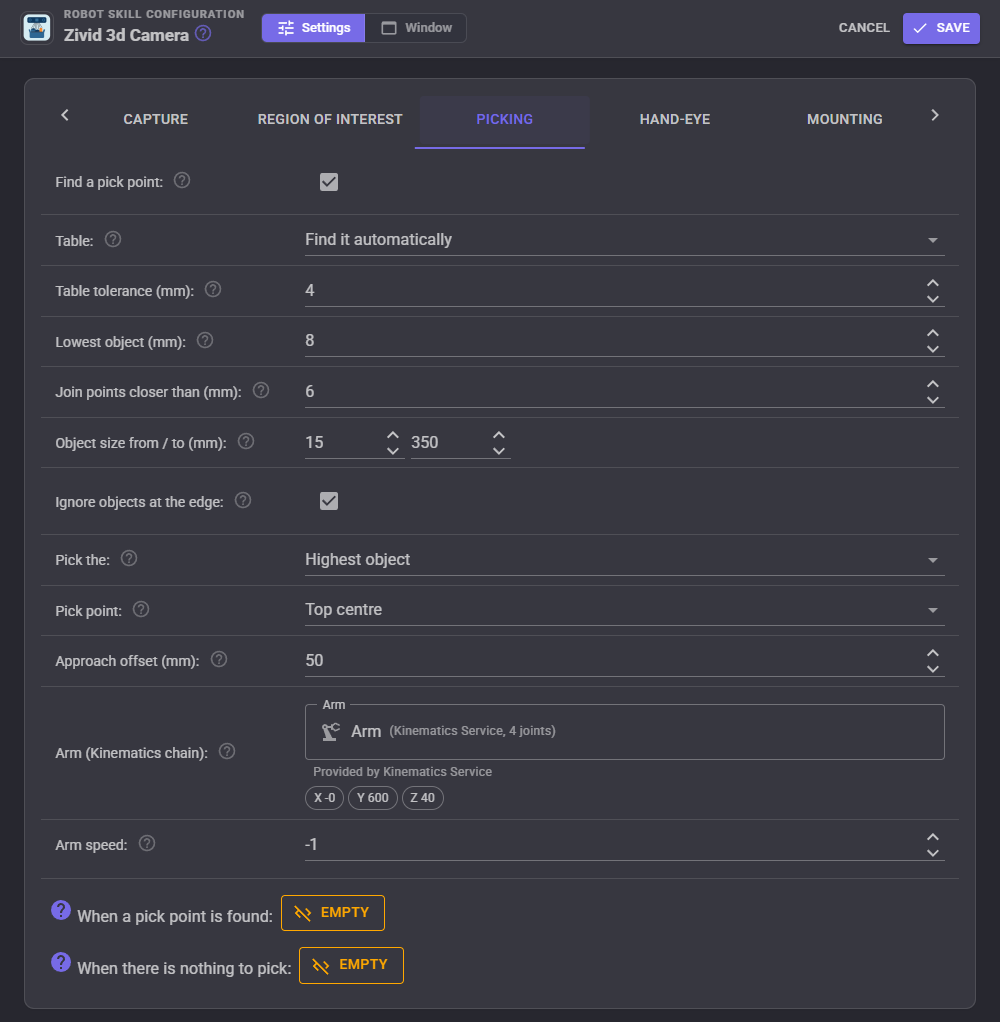Open help for Arm speed

tap(147, 843)
